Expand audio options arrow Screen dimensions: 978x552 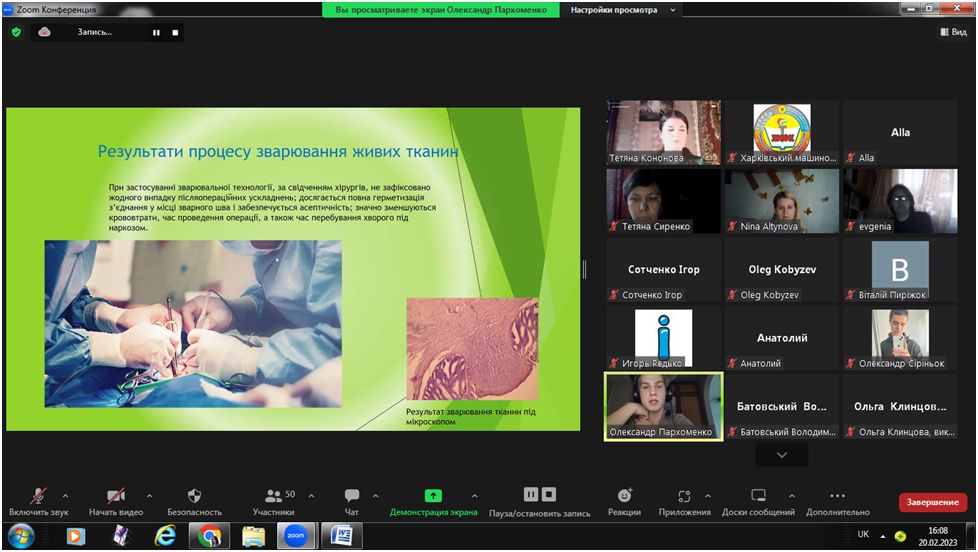point(65,496)
